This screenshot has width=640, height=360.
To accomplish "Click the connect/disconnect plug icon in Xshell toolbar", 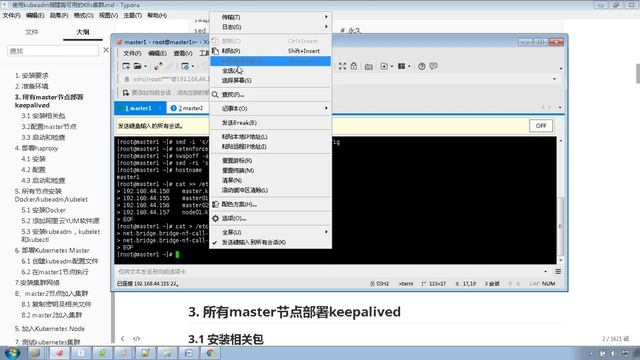I will coord(158,66).
